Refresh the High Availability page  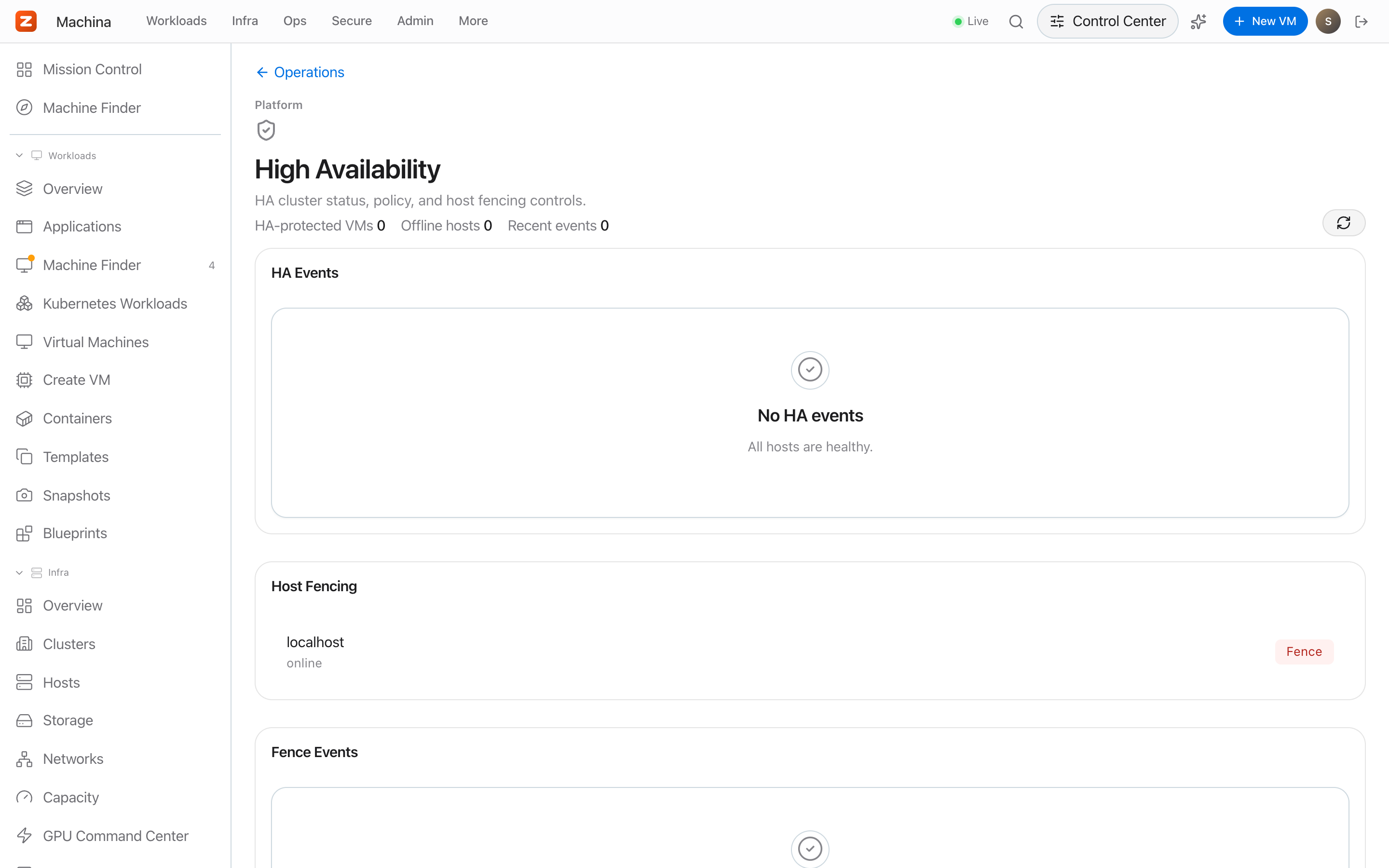(1344, 223)
